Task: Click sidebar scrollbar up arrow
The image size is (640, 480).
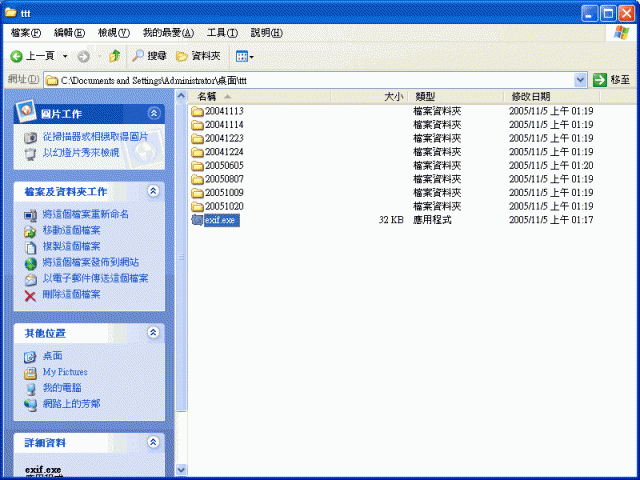Action: (x=181, y=96)
